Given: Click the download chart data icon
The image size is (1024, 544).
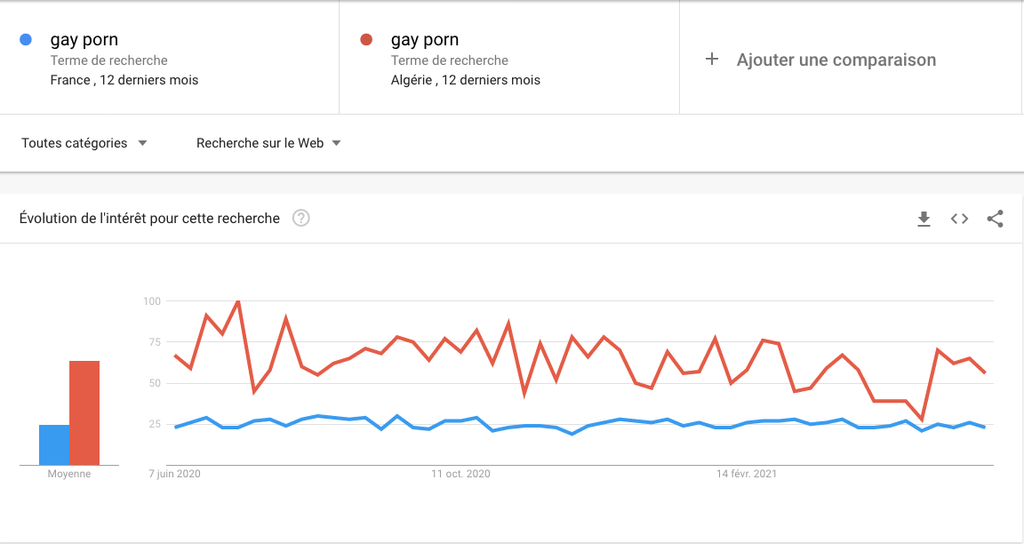Looking at the screenshot, I should pos(924,219).
